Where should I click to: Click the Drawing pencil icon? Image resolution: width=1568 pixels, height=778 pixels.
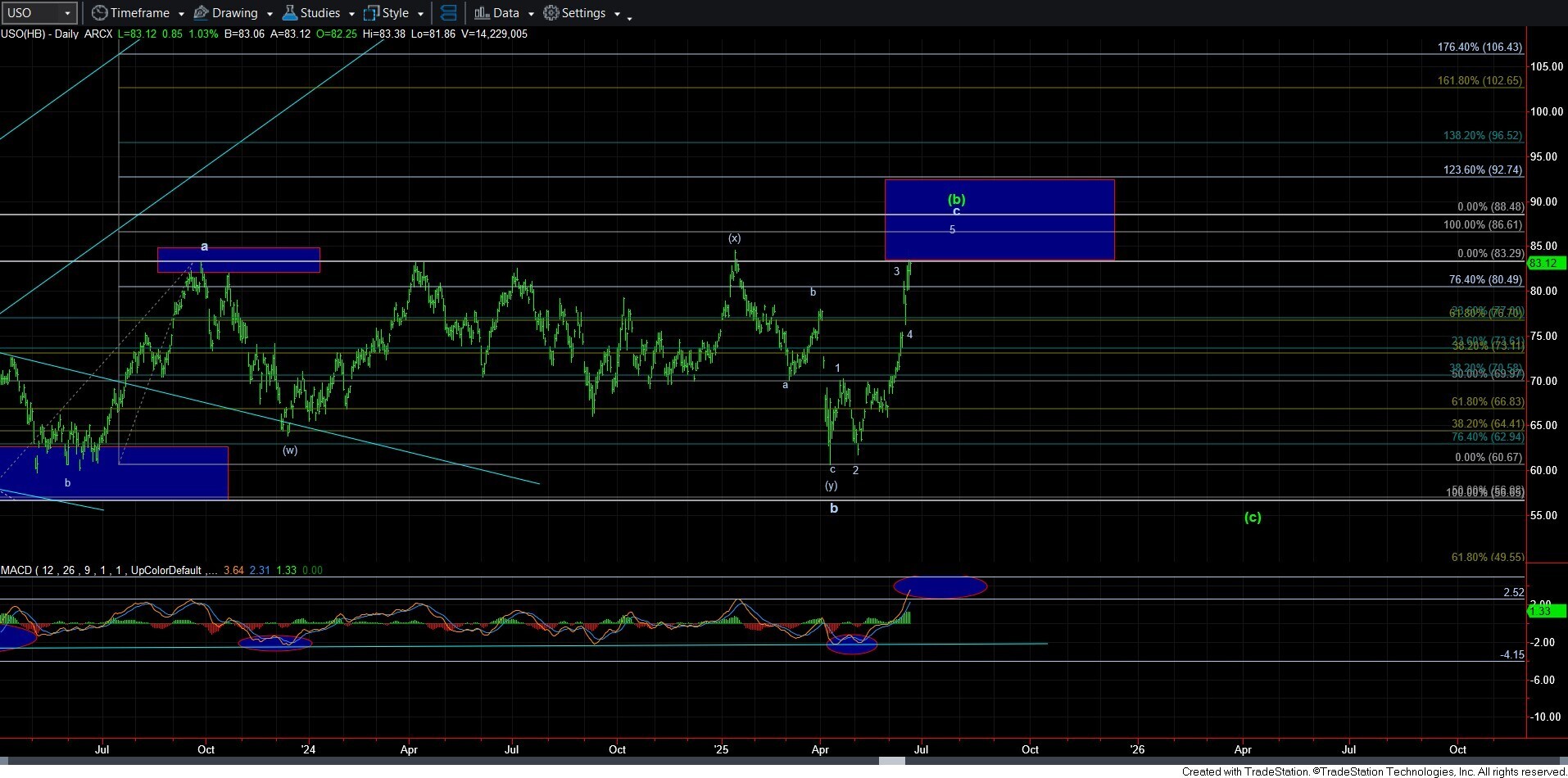click(201, 13)
